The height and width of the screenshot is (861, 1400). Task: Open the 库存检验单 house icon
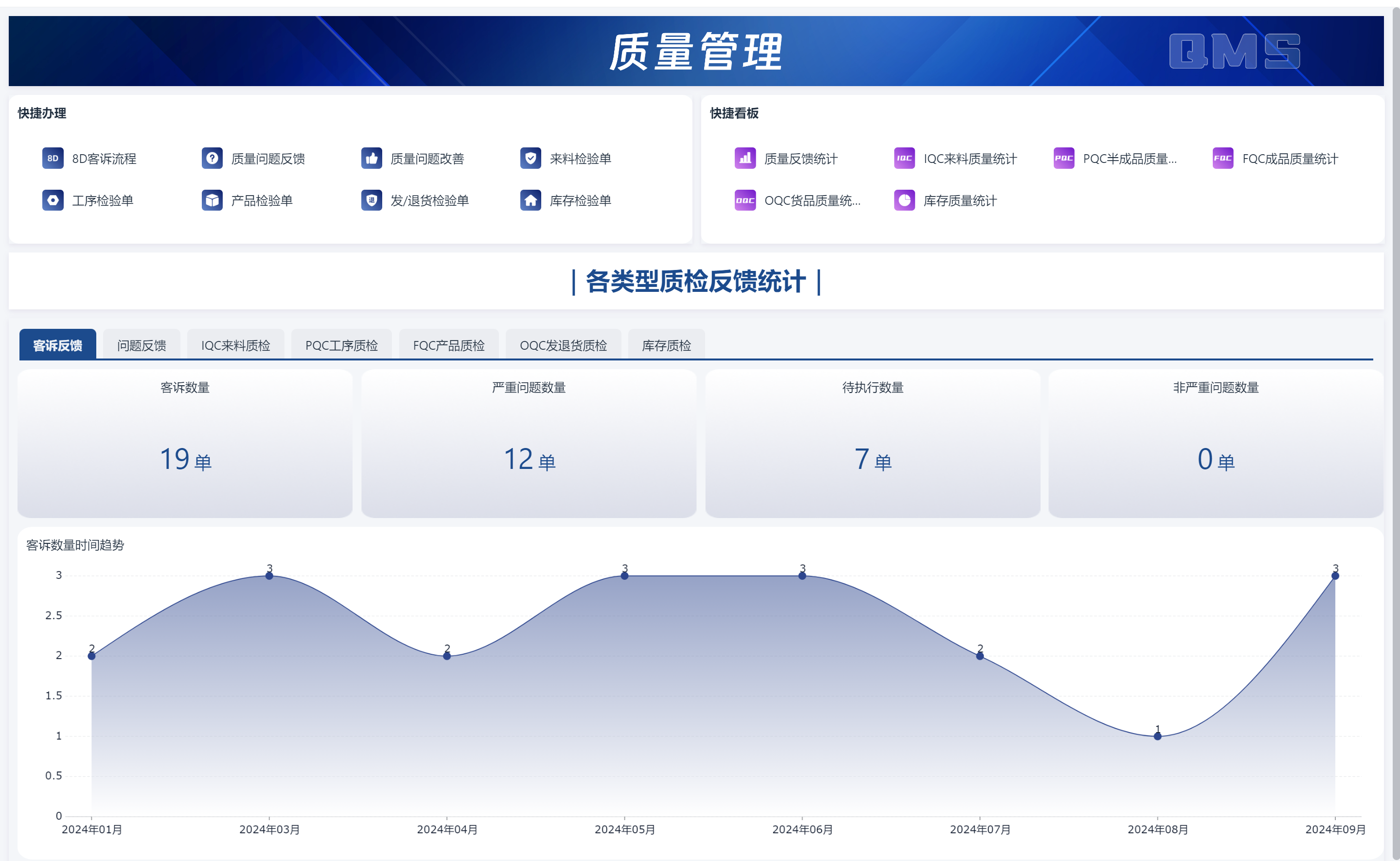click(x=531, y=200)
